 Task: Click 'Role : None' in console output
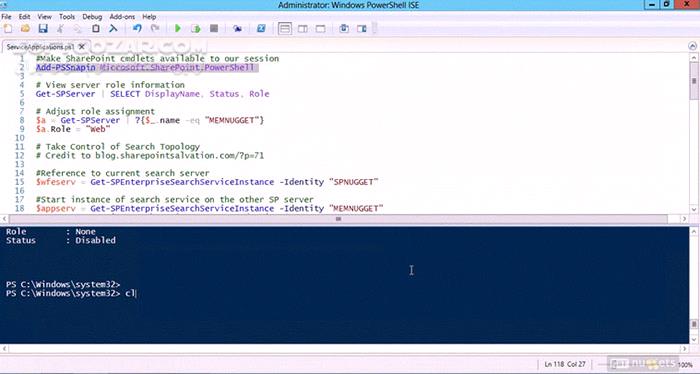point(50,232)
